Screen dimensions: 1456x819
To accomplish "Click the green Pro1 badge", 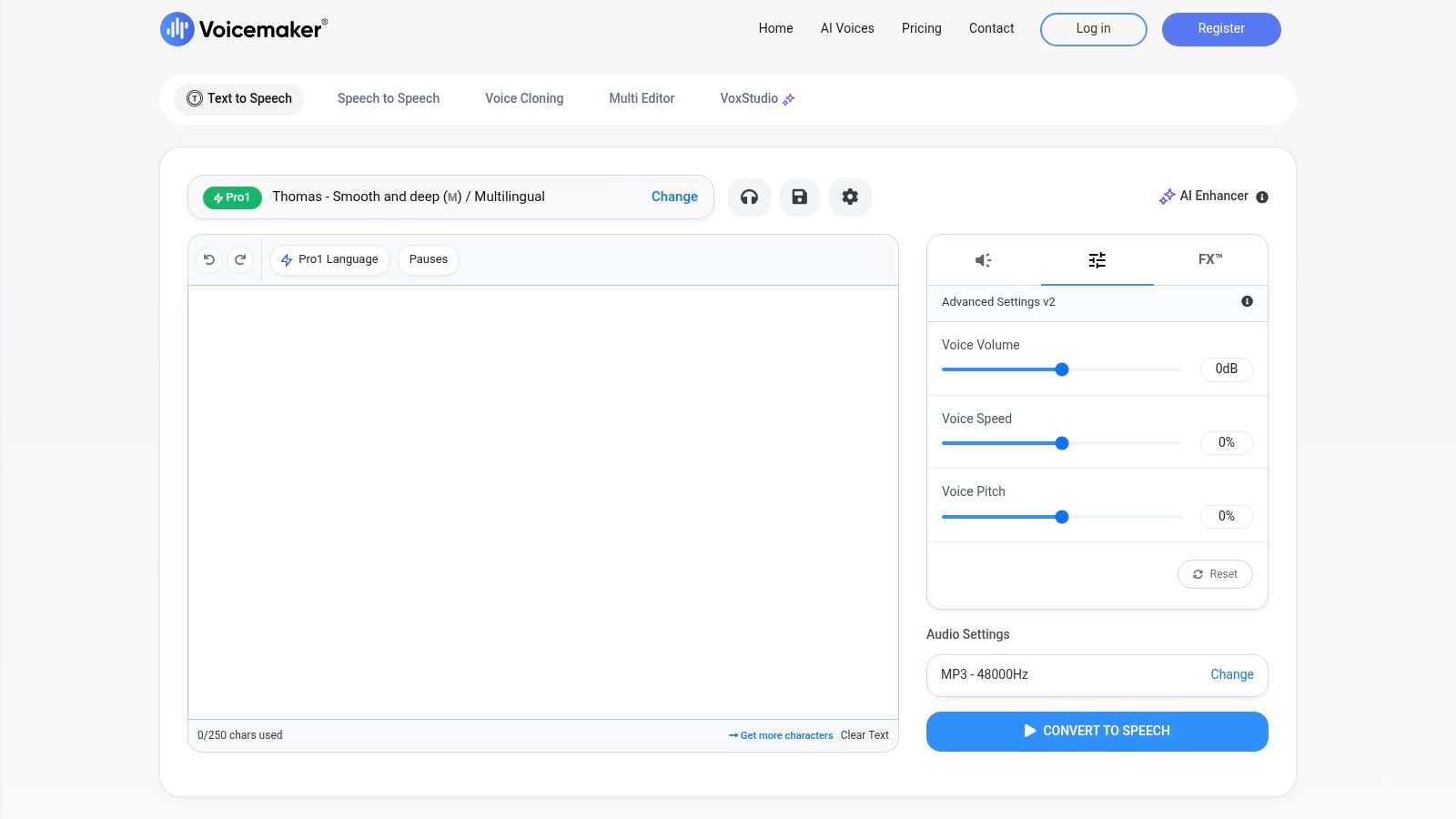I will pos(232,197).
